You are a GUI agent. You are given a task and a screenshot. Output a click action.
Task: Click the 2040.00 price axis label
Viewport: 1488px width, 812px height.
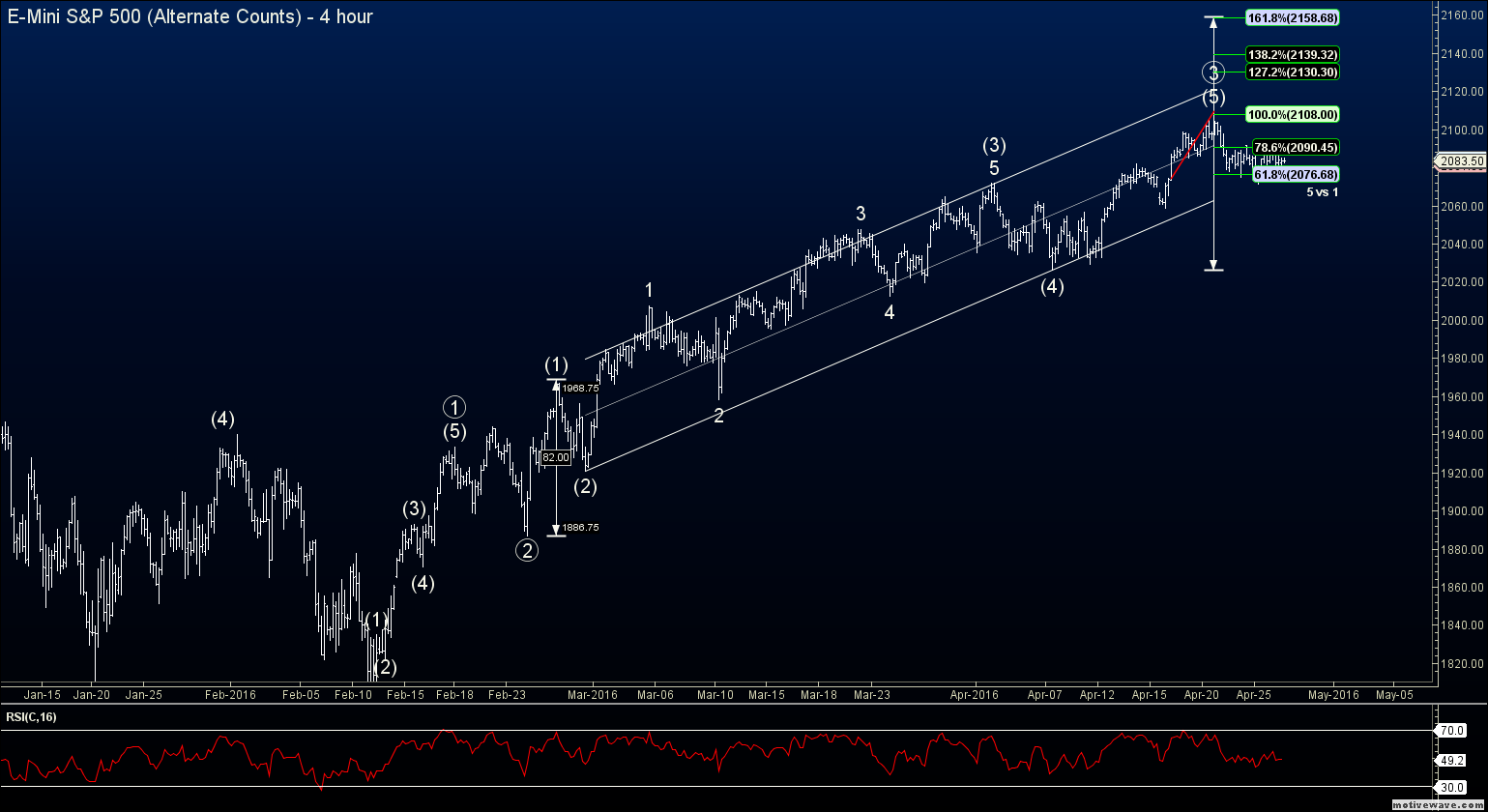[x=1462, y=245]
